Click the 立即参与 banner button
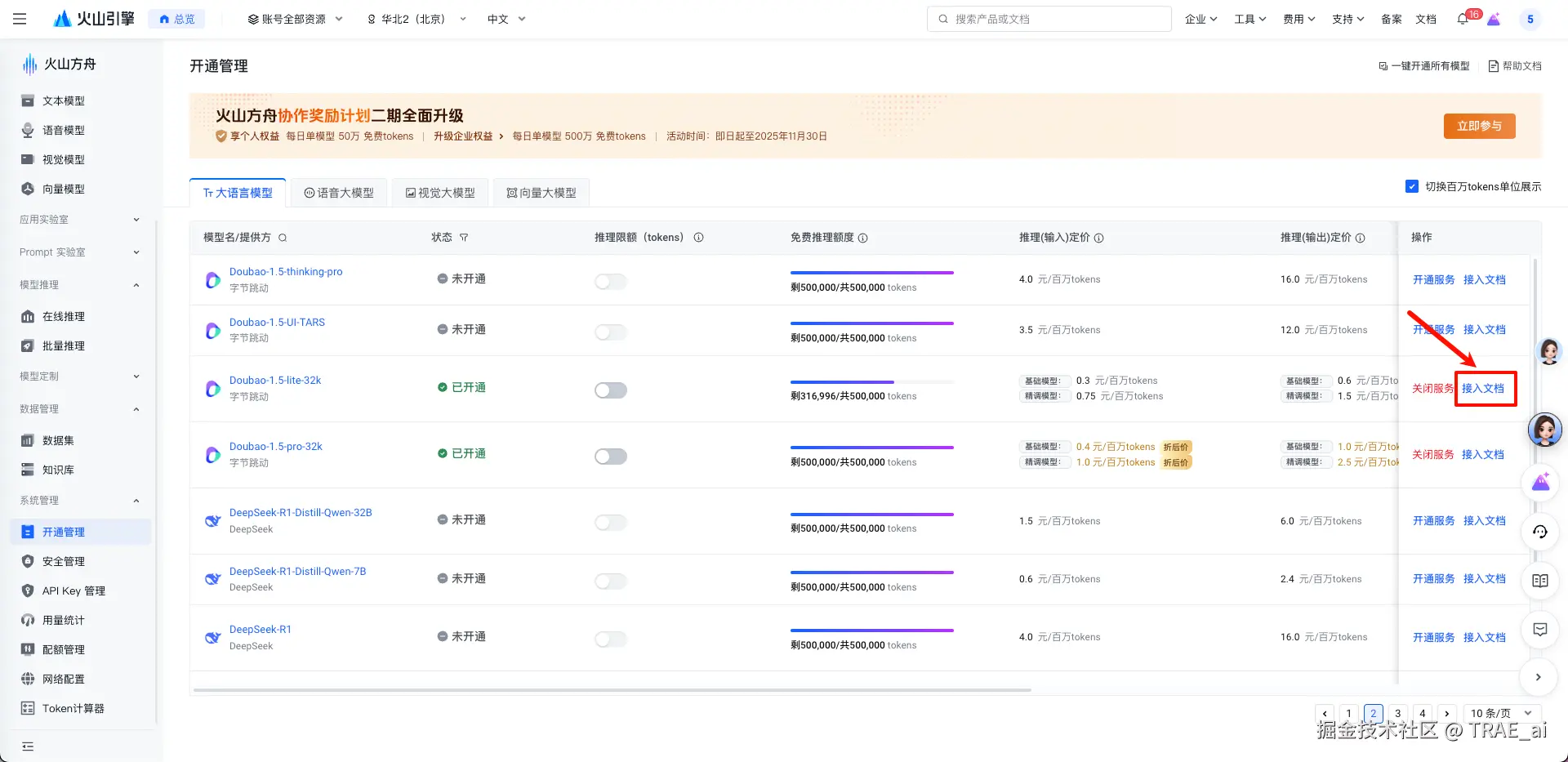The image size is (1568, 762). [1479, 126]
